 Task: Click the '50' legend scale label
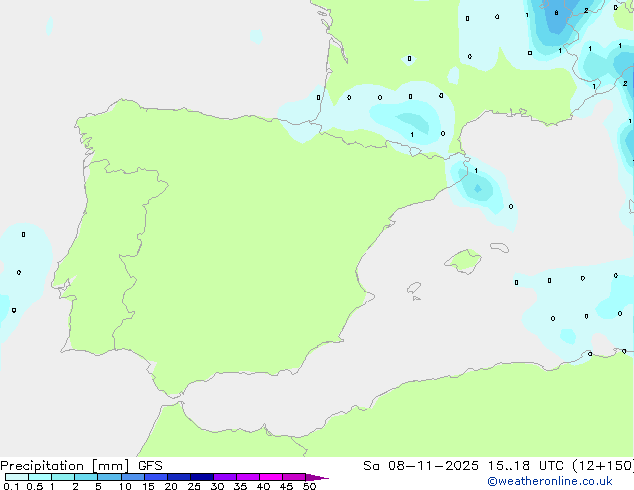(309, 486)
